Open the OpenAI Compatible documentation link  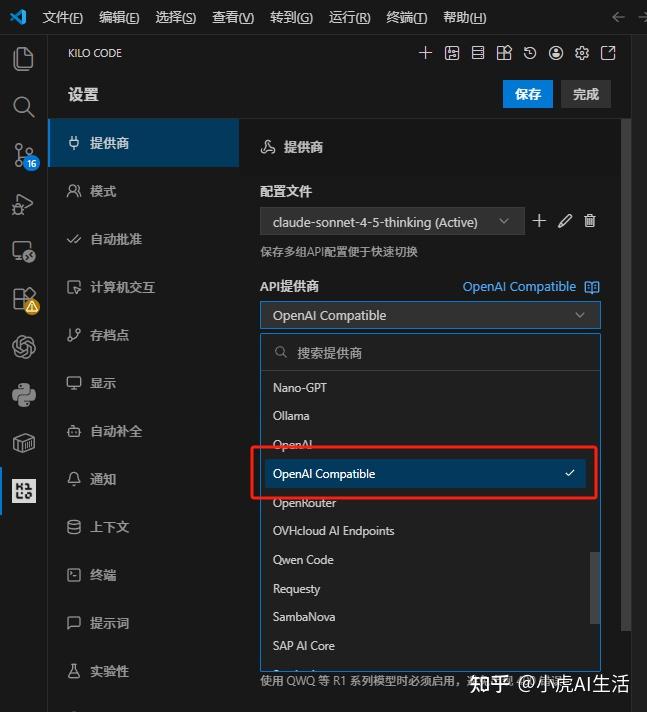coord(519,287)
